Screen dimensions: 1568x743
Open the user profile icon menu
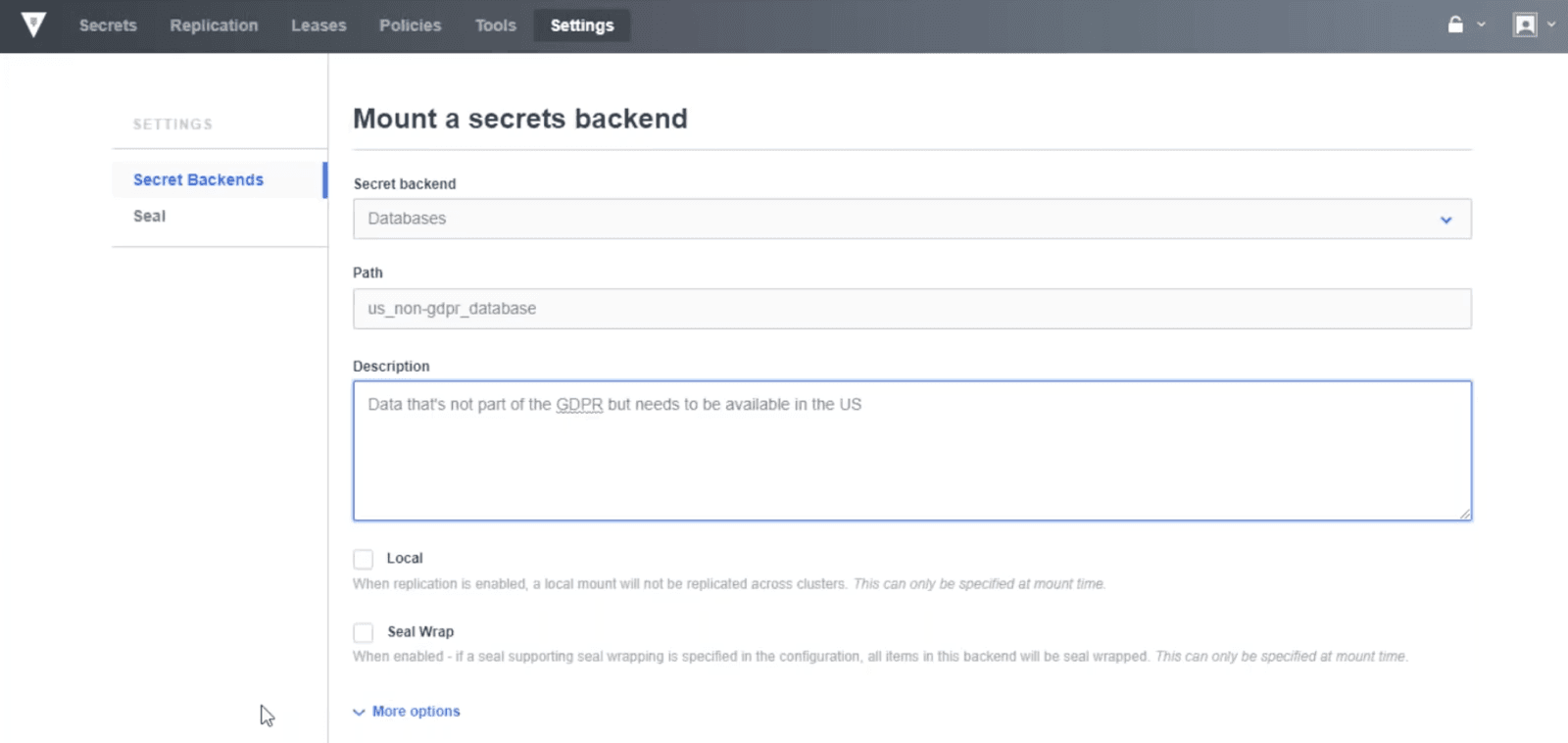(1525, 25)
